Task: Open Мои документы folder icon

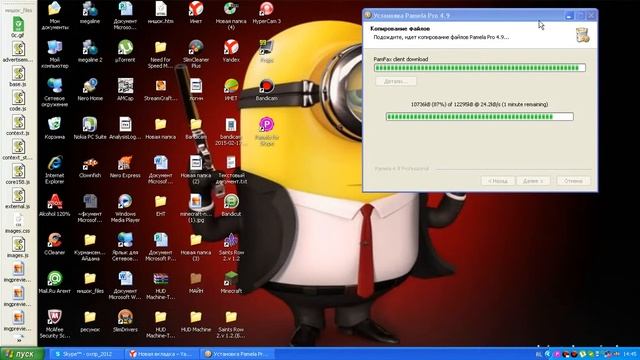Action: click(55, 15)
